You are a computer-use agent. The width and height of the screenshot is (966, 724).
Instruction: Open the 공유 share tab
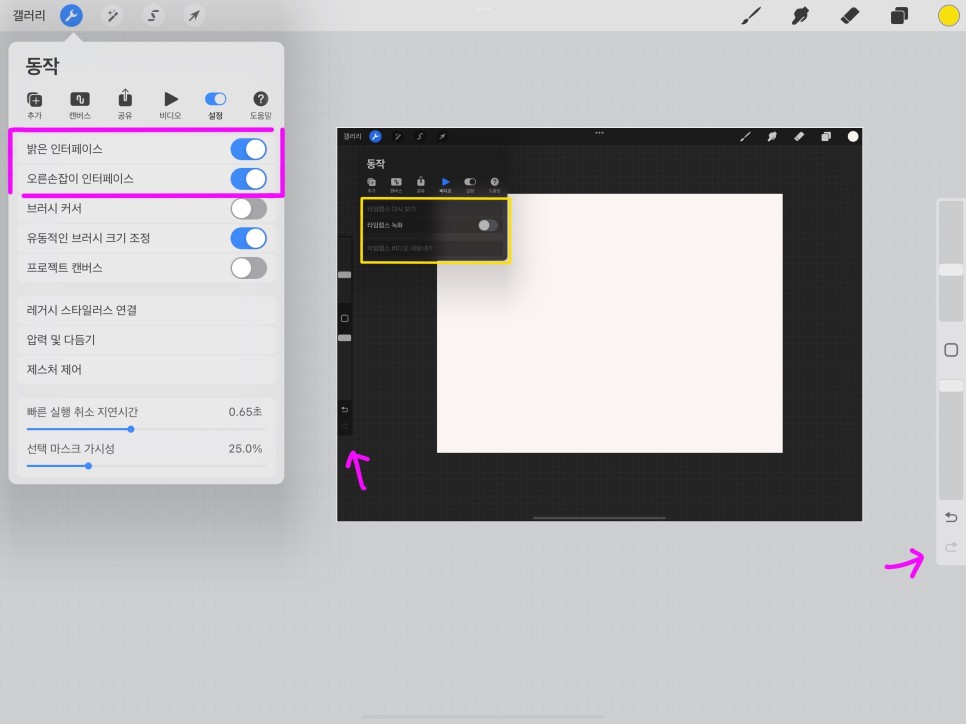pyautogui.click(x=125, y=105)
